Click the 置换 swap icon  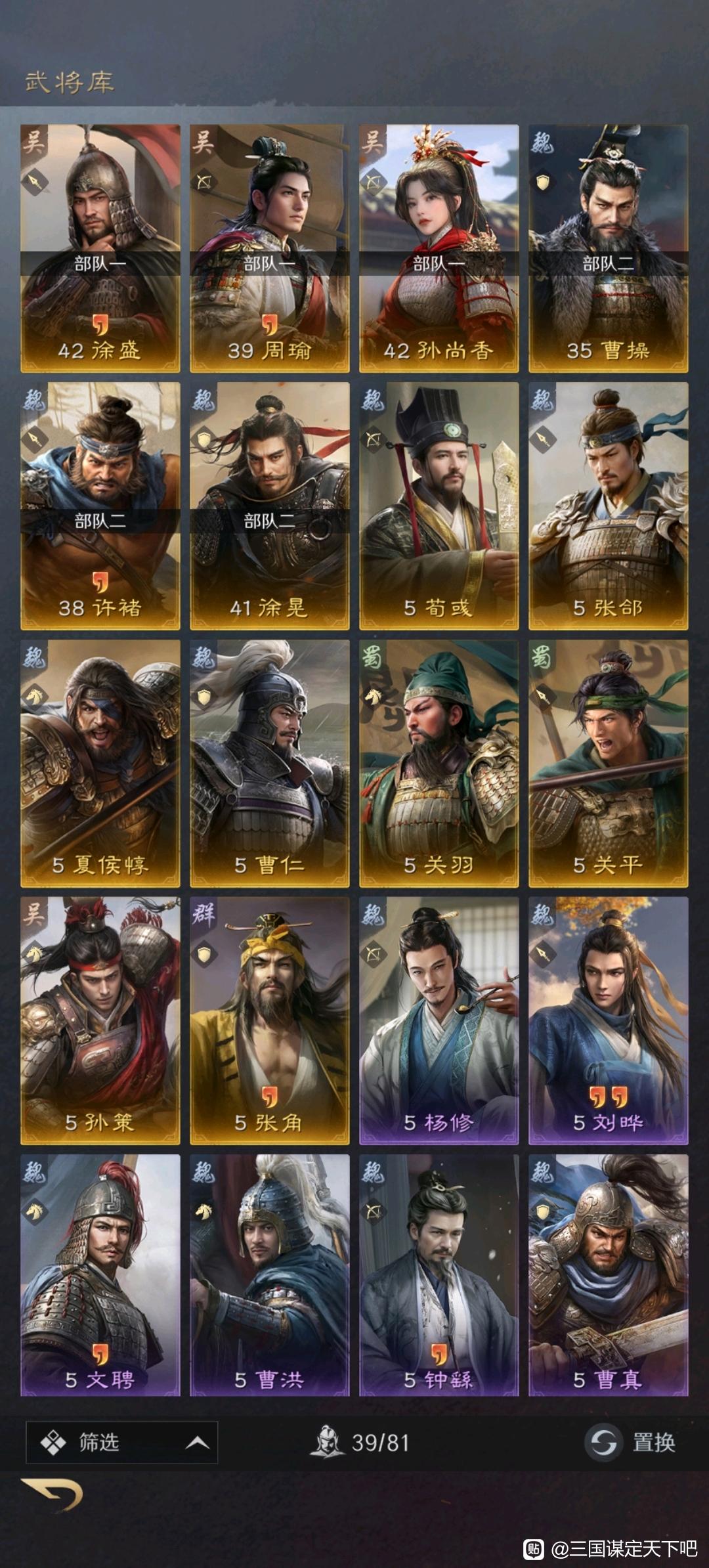tap(603, 1443)
